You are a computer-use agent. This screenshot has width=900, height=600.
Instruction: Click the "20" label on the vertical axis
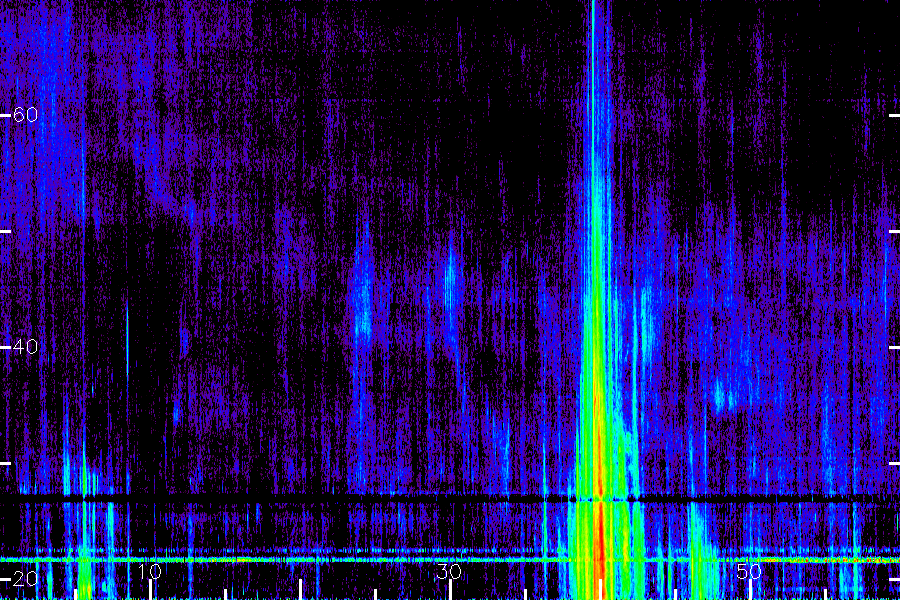point(25,578)
